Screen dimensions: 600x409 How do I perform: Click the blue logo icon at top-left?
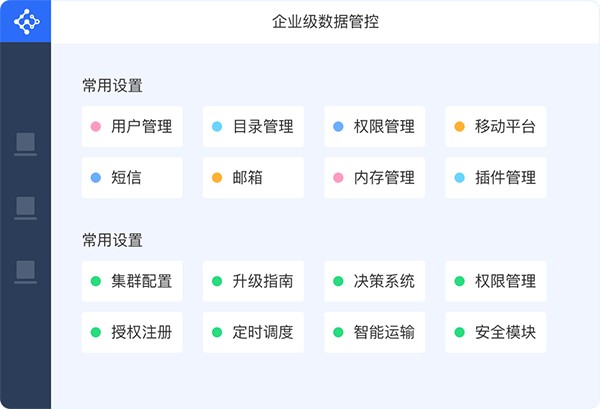click(x=25, y=21)
